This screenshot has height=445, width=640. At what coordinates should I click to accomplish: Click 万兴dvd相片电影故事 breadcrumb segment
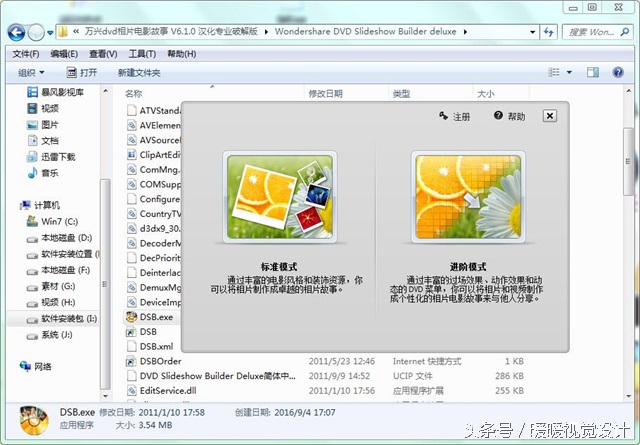coord(171,31)
